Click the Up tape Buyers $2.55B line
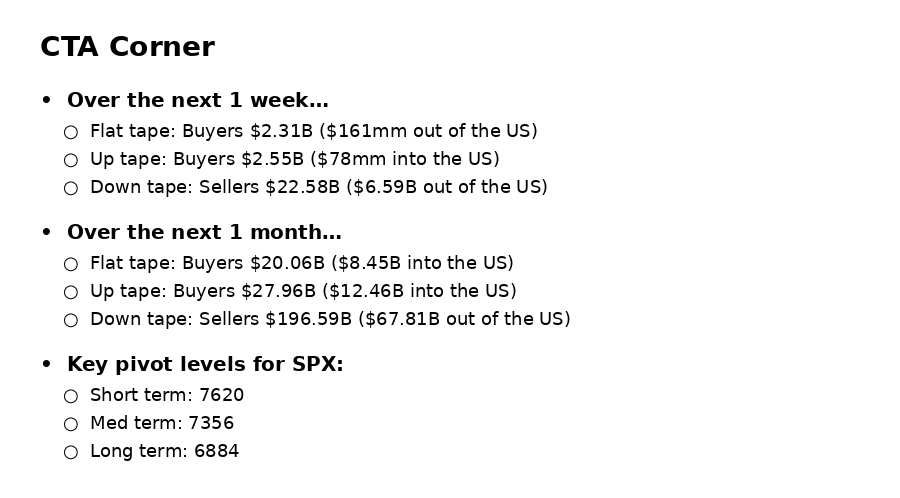This screenshot has height=498, width=900. (x=294, y=159)
